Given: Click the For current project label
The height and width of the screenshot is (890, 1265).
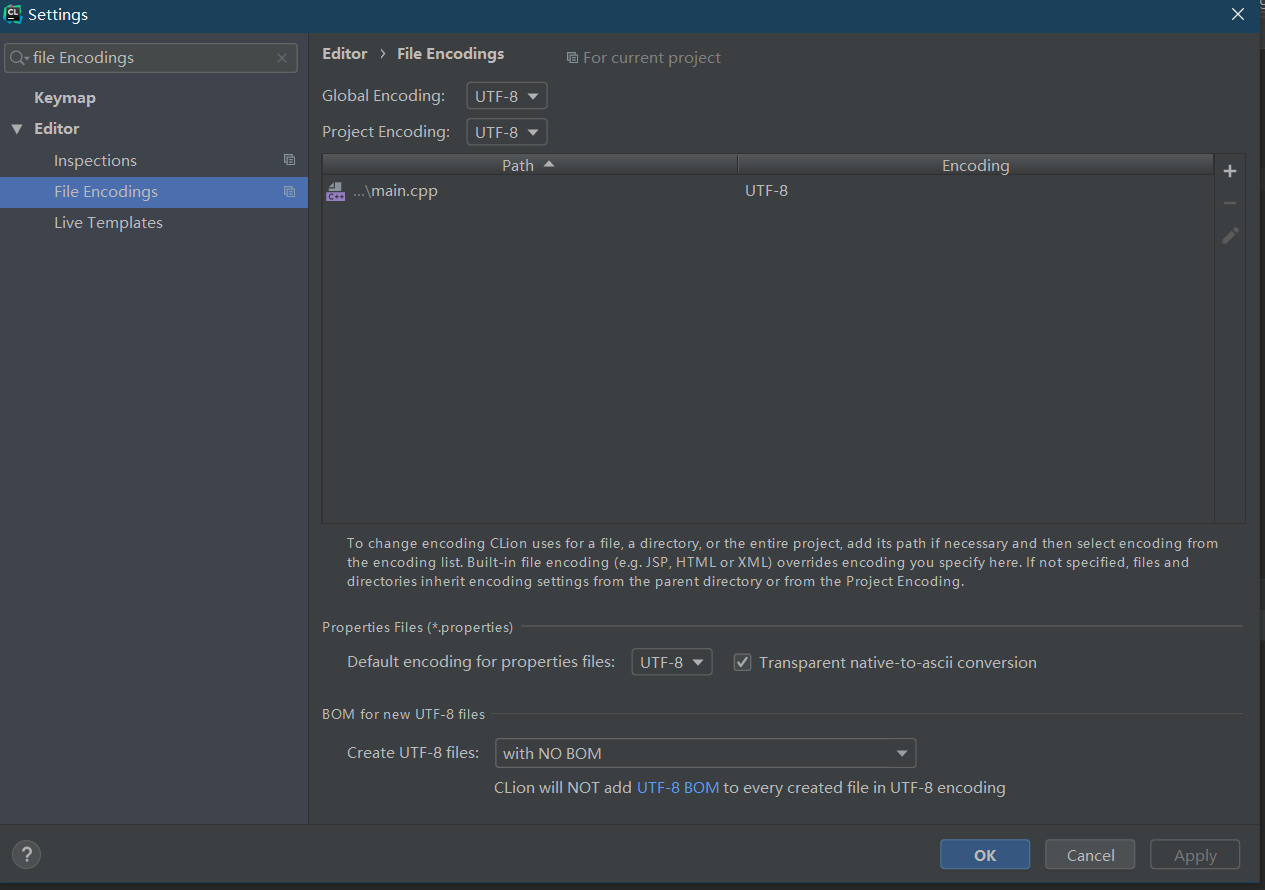Looking at the screenshot, I should point(652,58).
